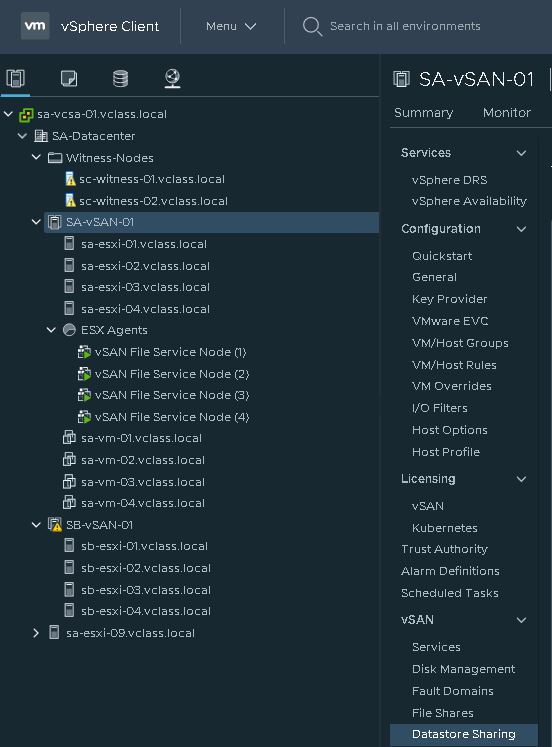
Task: Click the host icon of sb-esxi-02.vclass.local
Action: pos(69,568)
